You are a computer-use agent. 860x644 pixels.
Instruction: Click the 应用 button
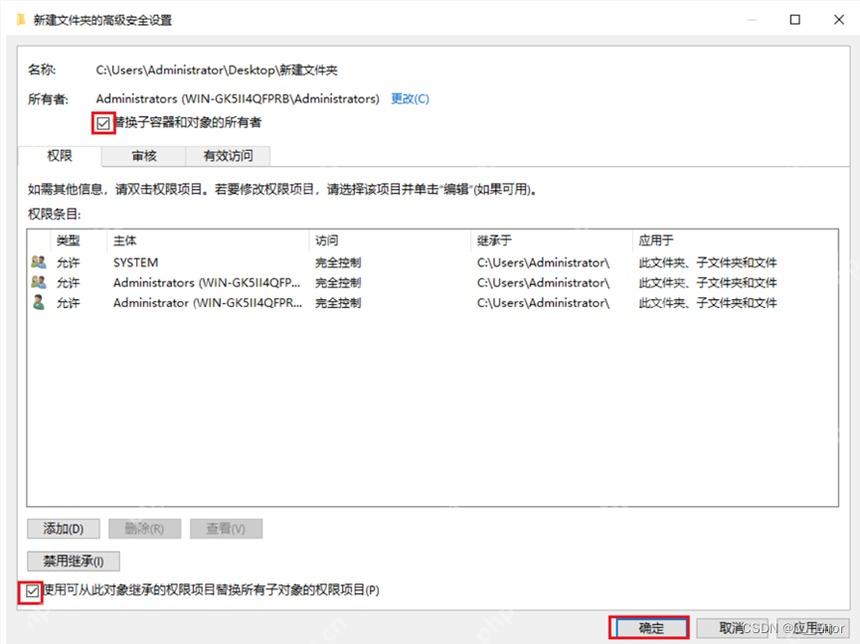(813, 628)
